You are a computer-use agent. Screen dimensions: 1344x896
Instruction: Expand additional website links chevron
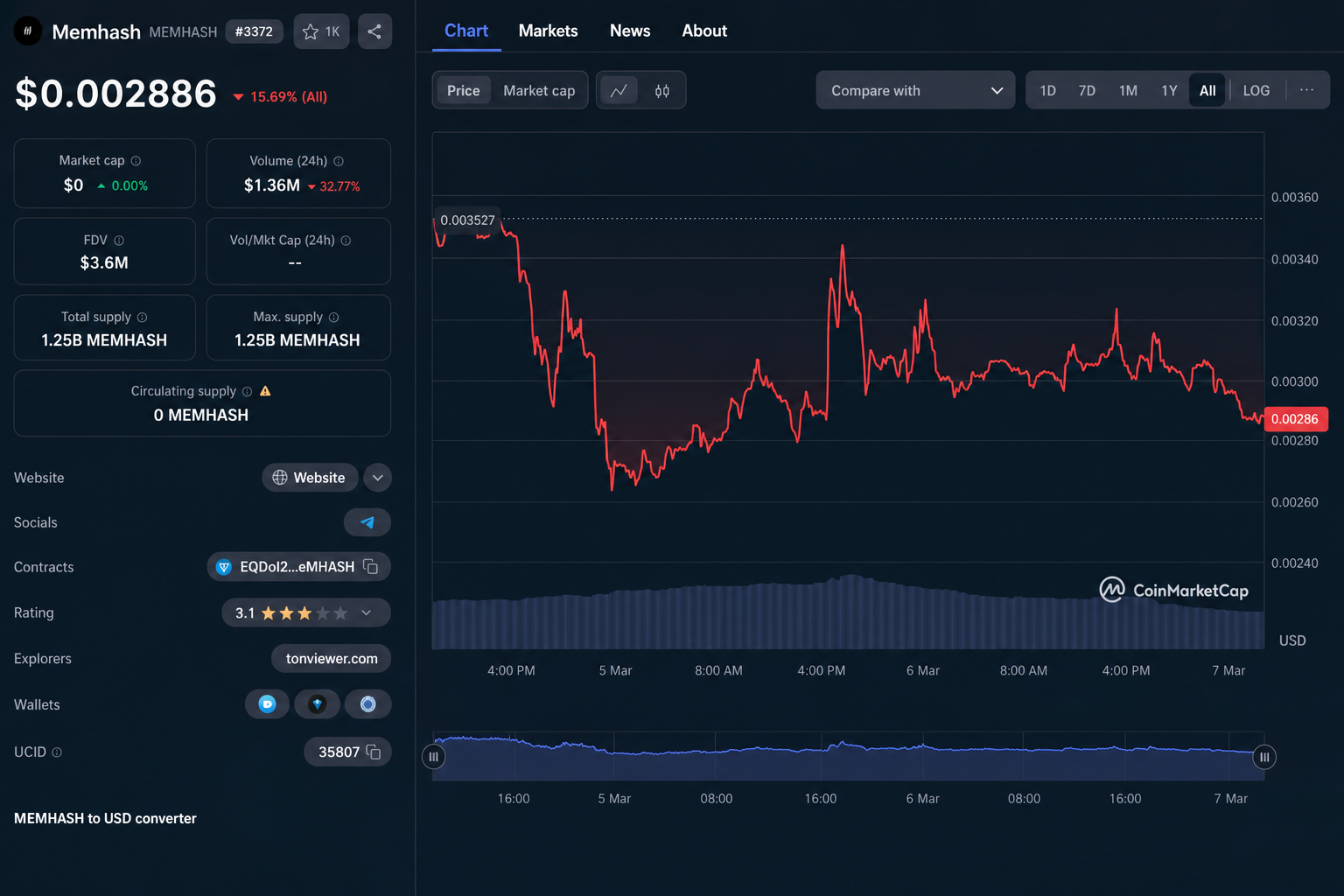(377, 478)
